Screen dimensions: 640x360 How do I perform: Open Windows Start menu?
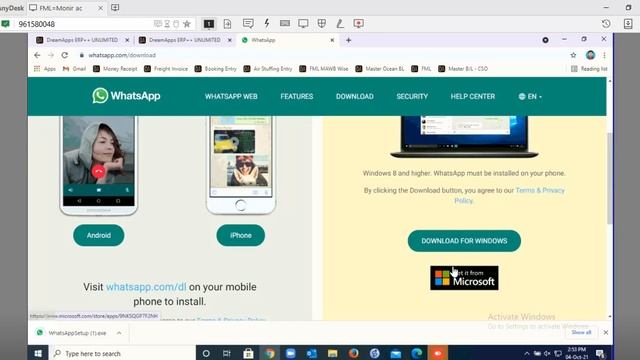pos(38,353)
